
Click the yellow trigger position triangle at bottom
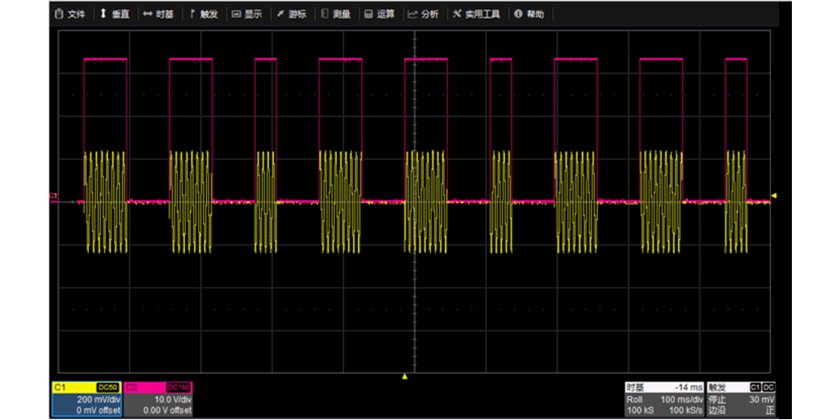point(404,376)
